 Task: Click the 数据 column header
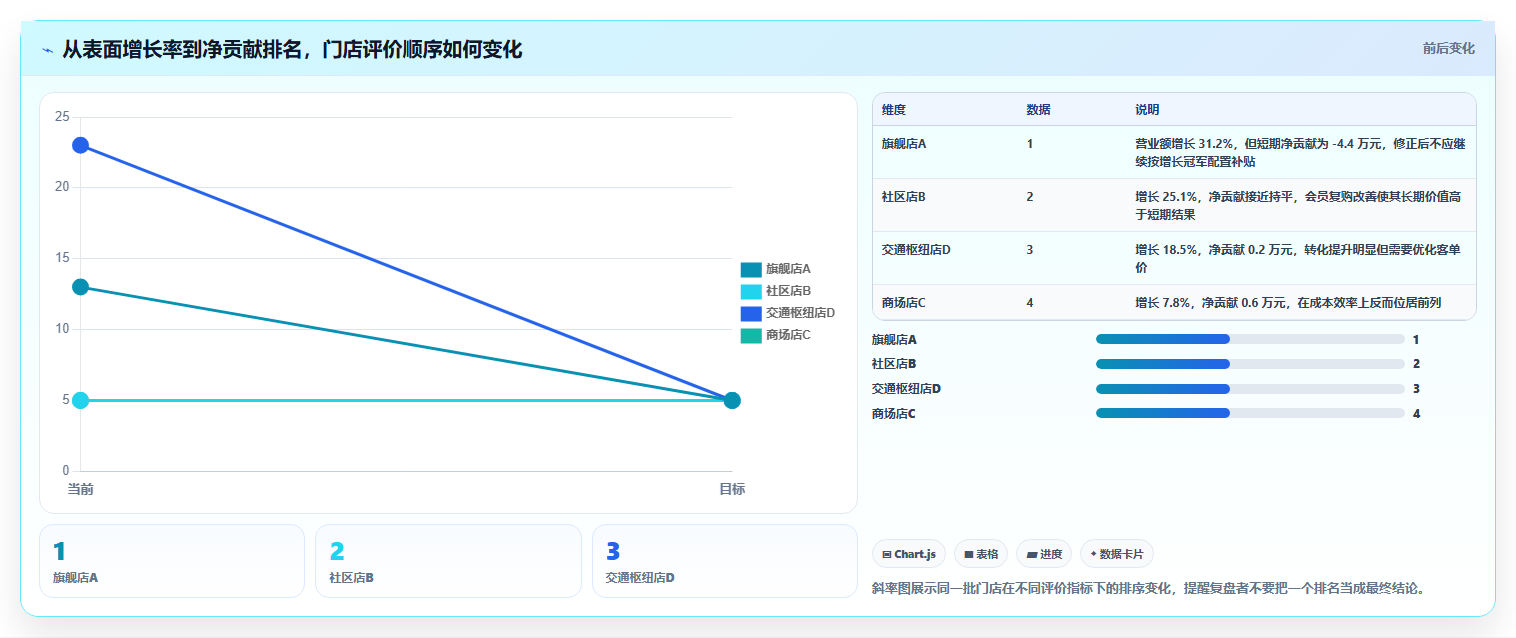click(1038, 110)
